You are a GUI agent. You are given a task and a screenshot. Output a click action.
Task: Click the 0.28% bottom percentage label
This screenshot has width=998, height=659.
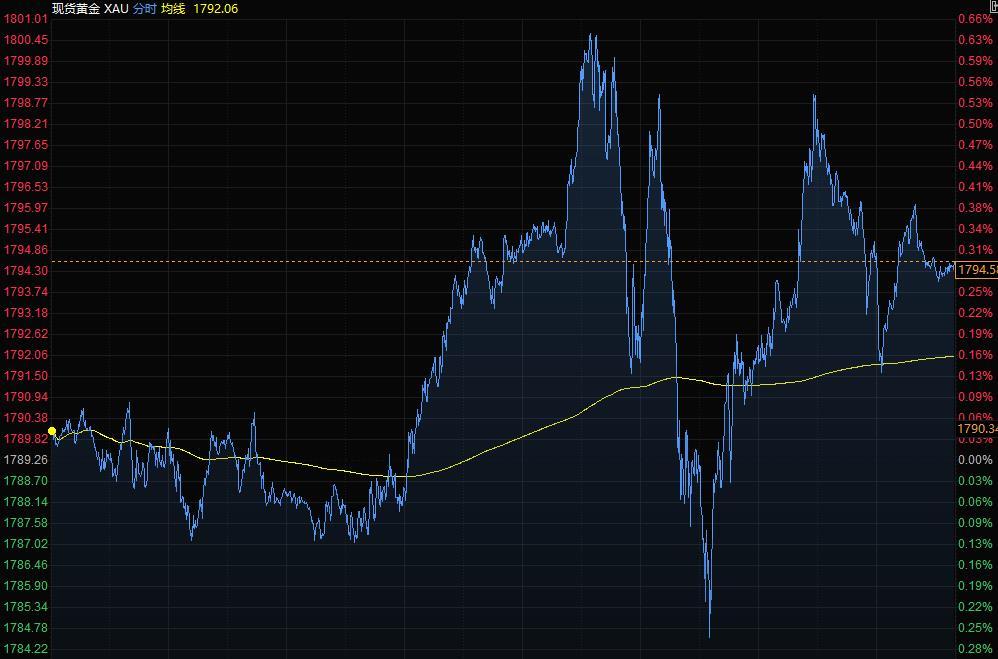point(975,649)
